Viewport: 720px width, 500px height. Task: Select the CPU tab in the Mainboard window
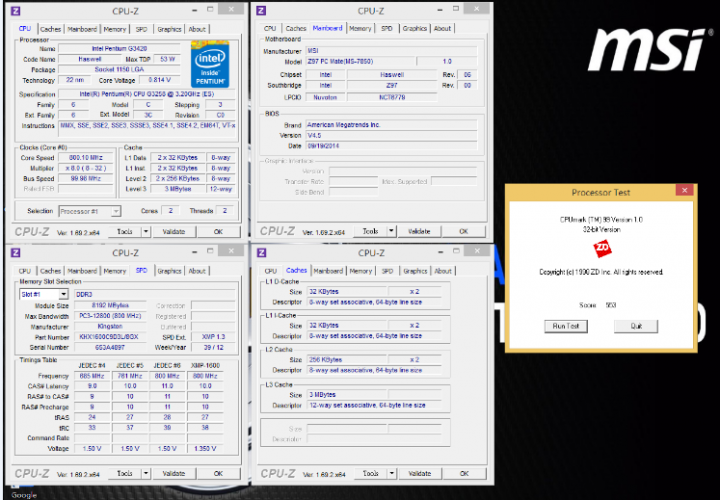coord(270,28)
